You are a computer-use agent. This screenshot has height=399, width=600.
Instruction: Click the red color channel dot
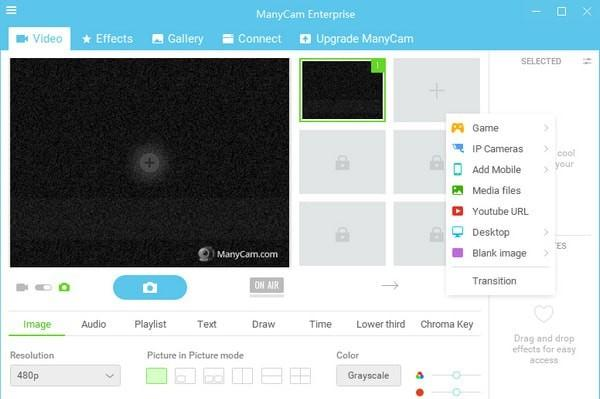tap(420, 392)
